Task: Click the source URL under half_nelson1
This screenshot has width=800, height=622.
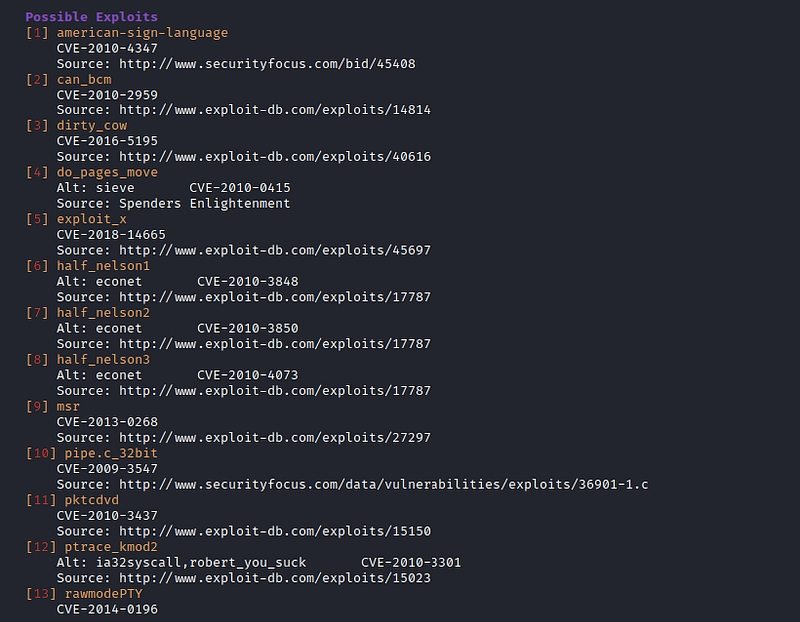Action: [x=275, y=297]
